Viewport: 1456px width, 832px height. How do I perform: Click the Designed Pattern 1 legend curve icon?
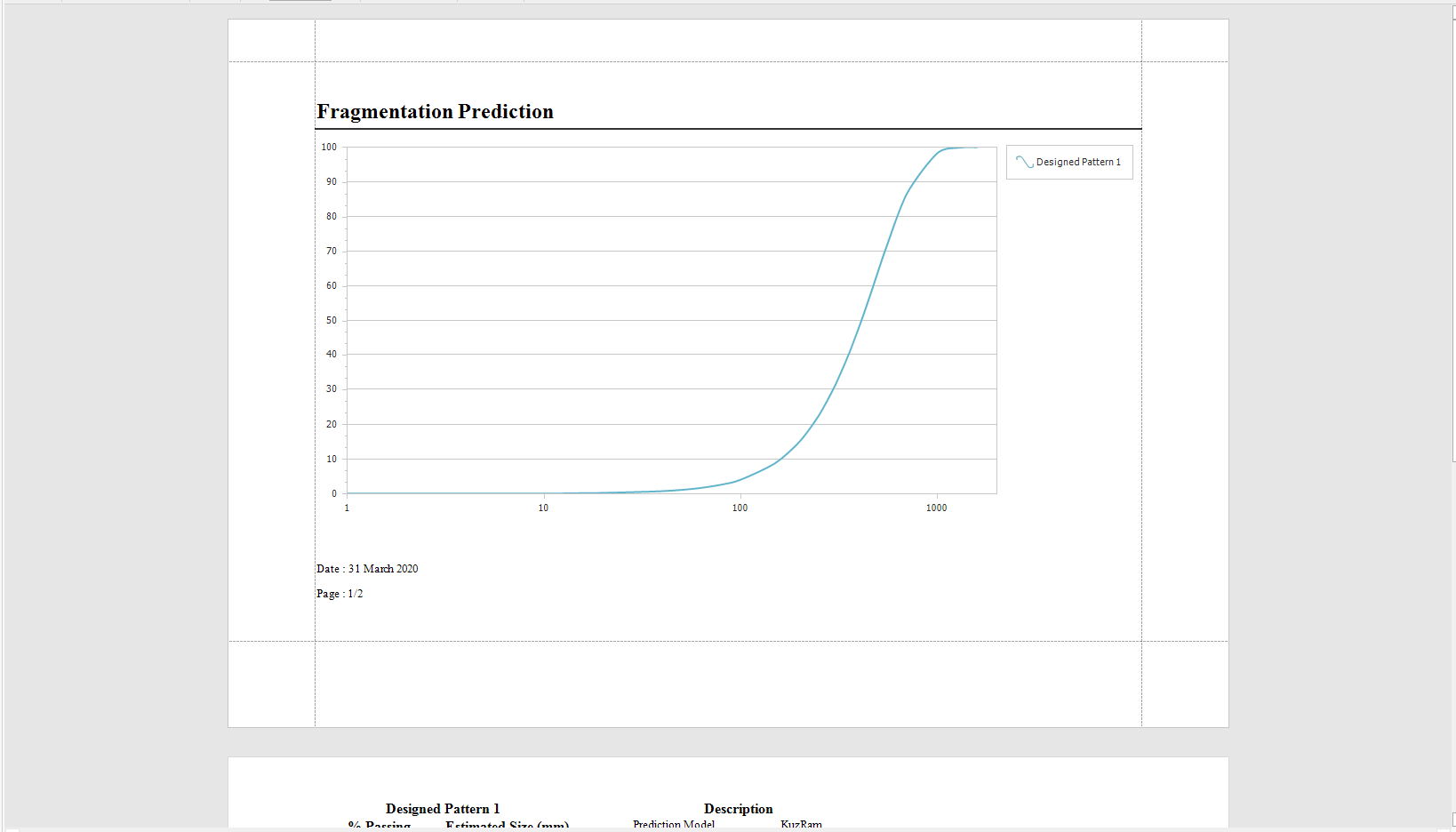(x=1024, y=162)
